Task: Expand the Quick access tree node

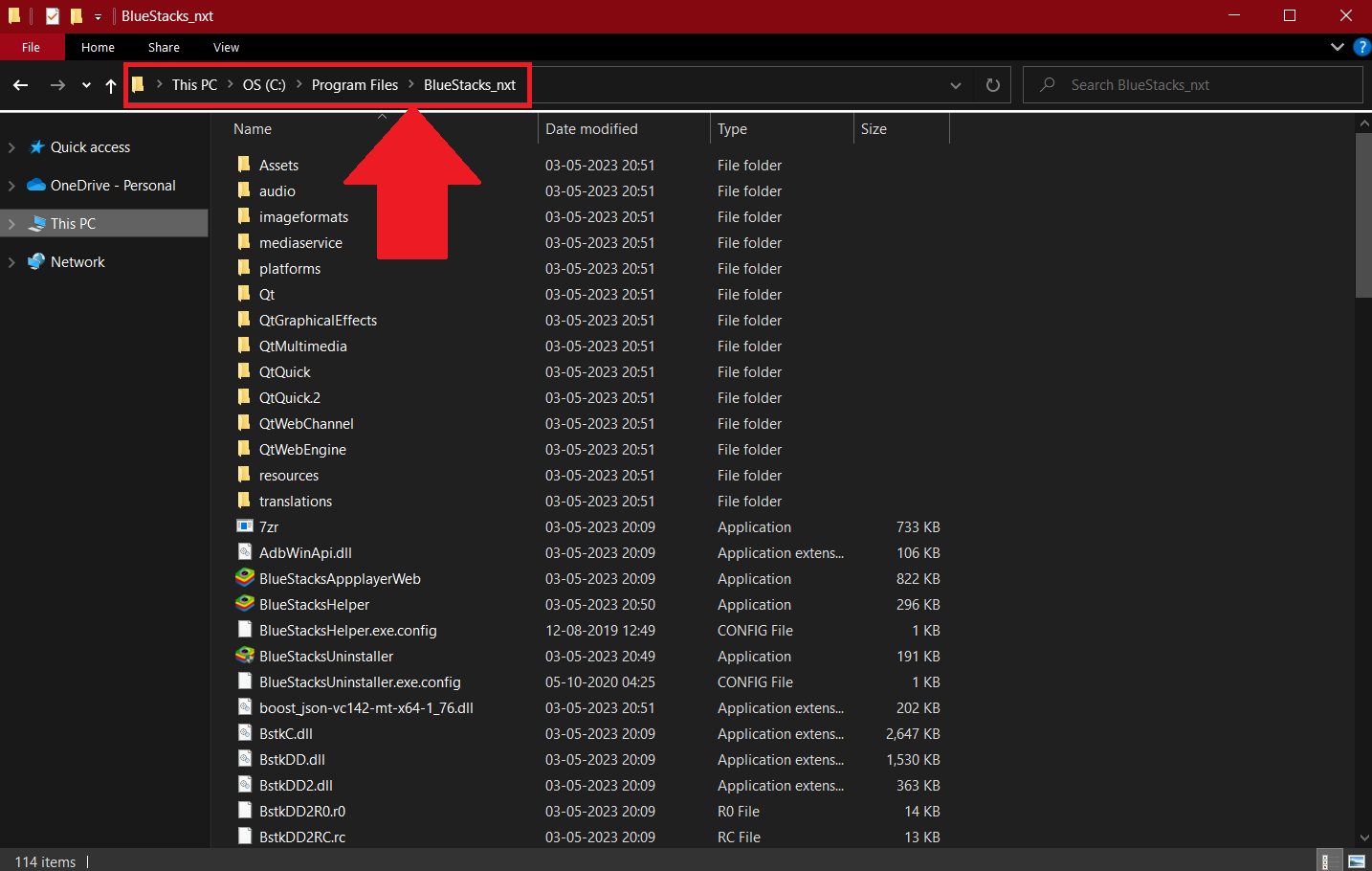Action: (x=11, y=147)
